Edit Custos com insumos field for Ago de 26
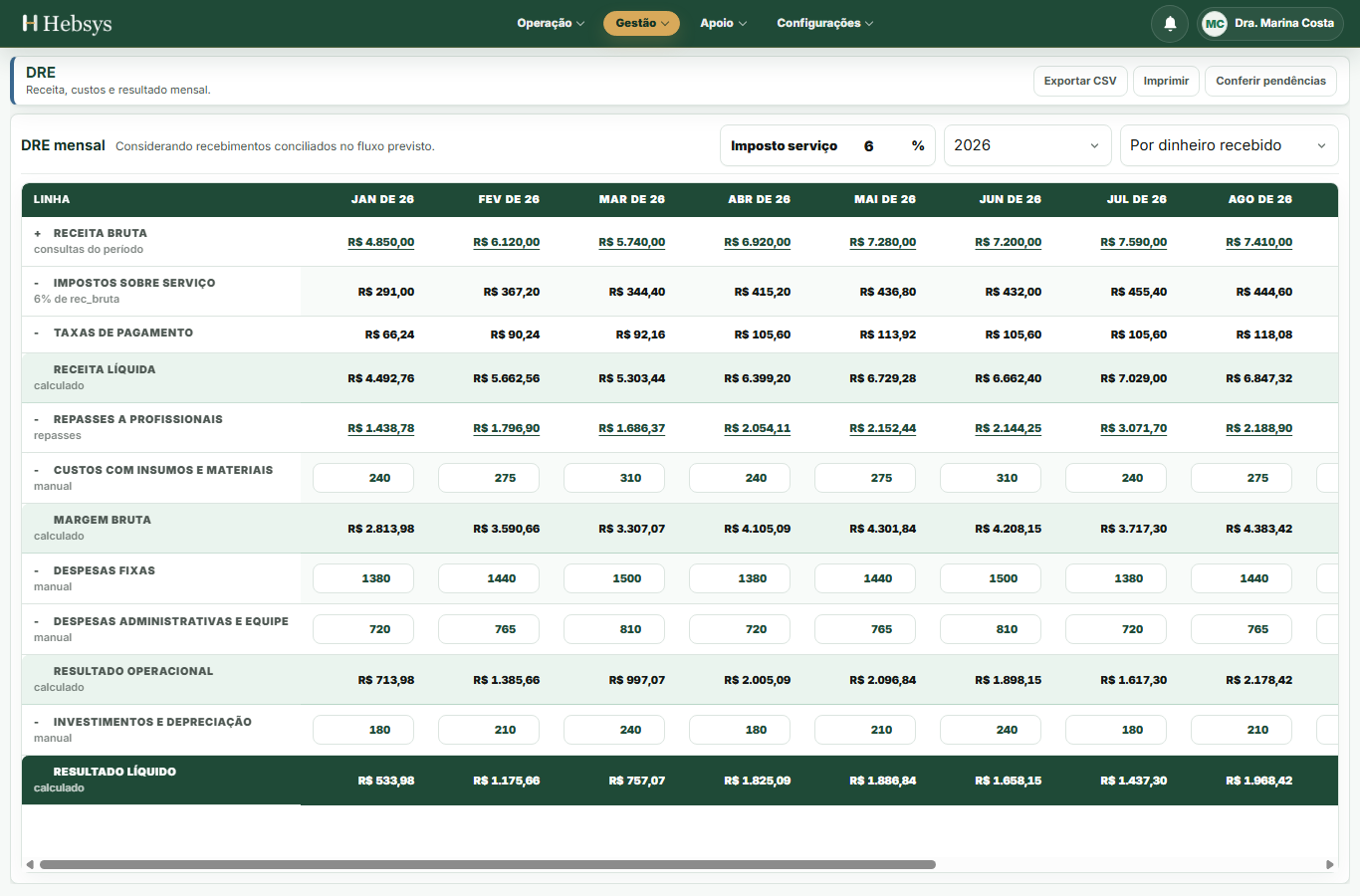Viewport: 1360px width, 896px height. [x=1242, y=478]
